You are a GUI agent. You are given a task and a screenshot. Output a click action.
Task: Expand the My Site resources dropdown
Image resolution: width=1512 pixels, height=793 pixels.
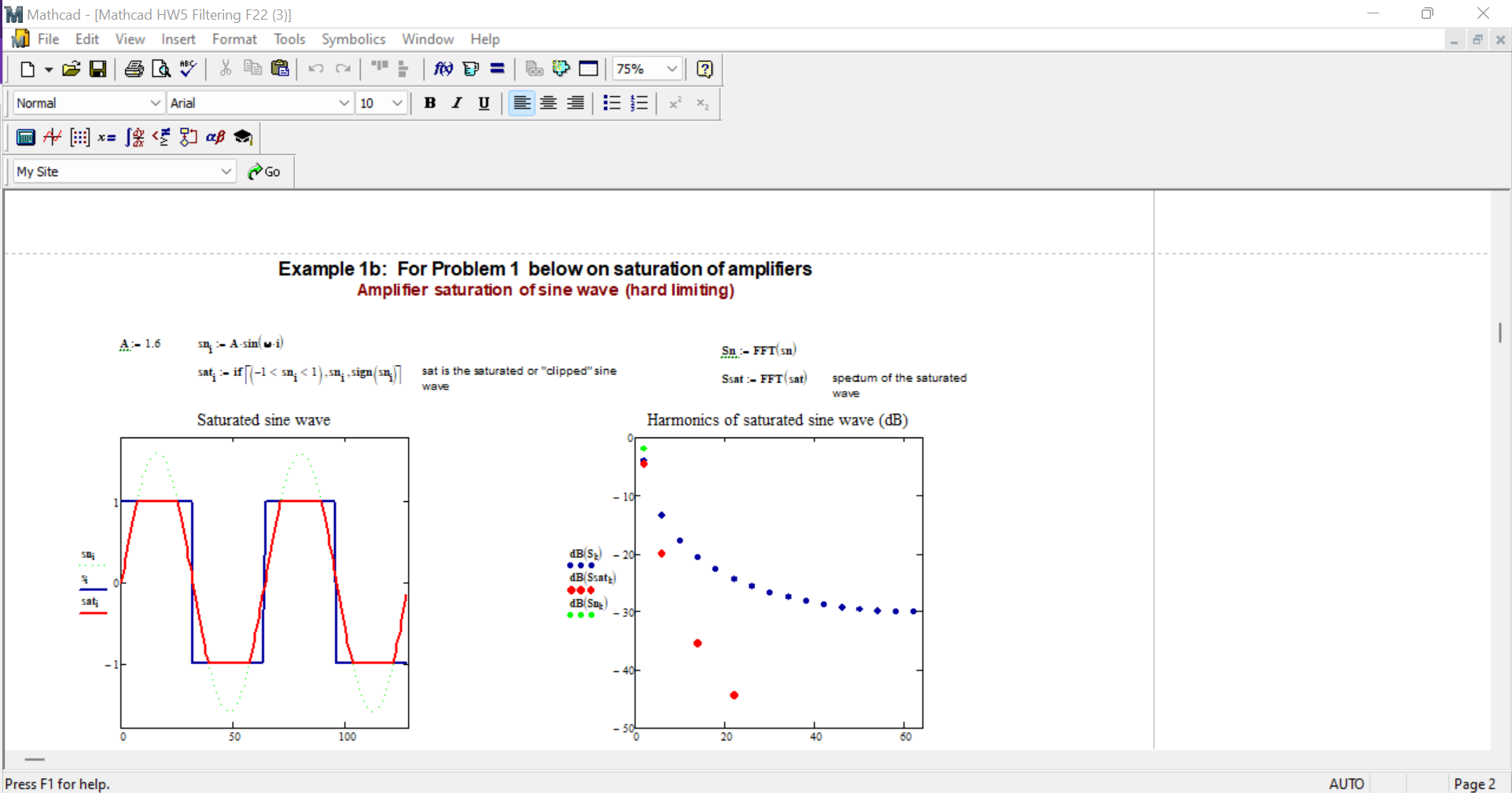pos(226,172)
